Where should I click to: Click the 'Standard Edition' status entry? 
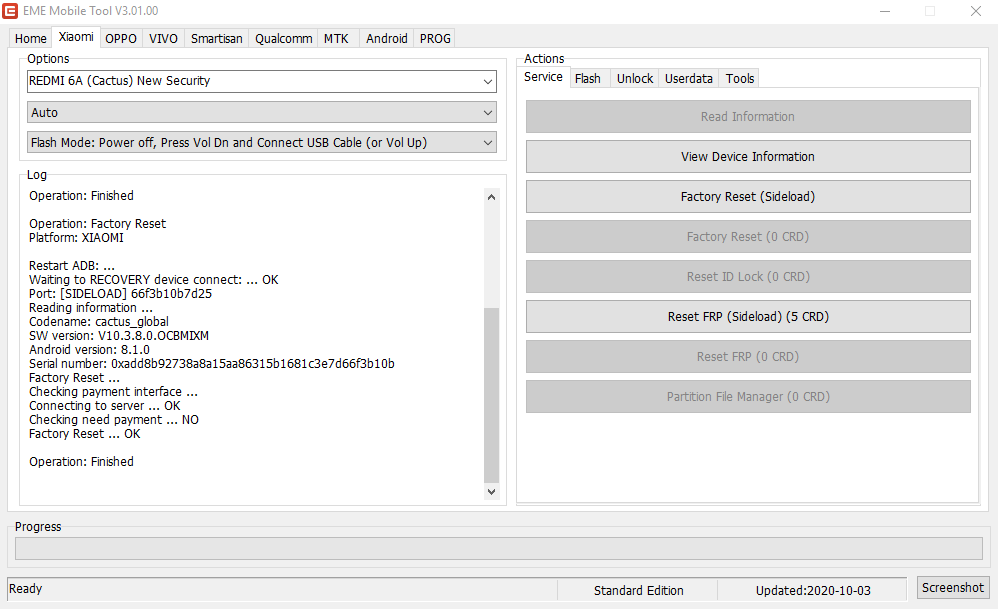click(638, 591)
